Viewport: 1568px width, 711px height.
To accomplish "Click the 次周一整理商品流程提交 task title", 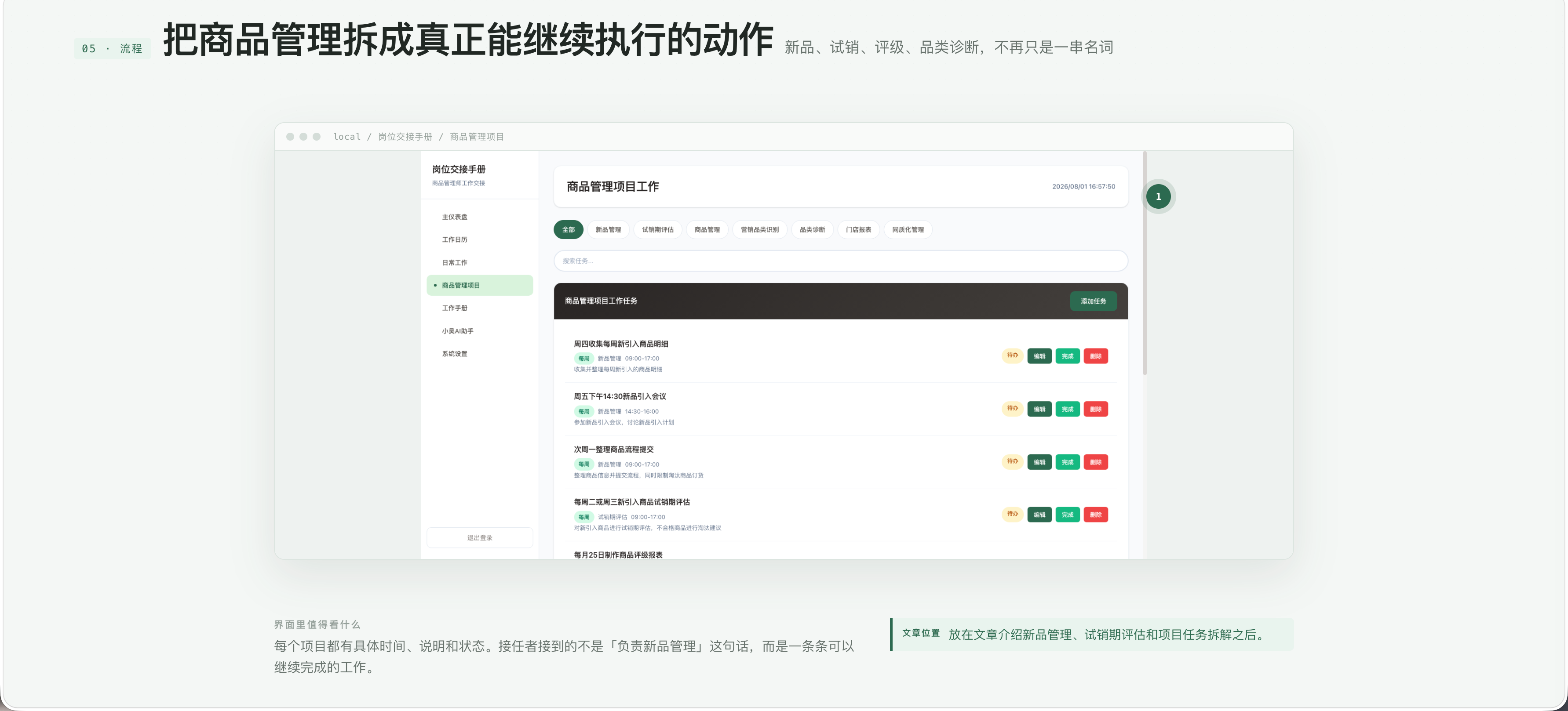I will tap(613, 450).
